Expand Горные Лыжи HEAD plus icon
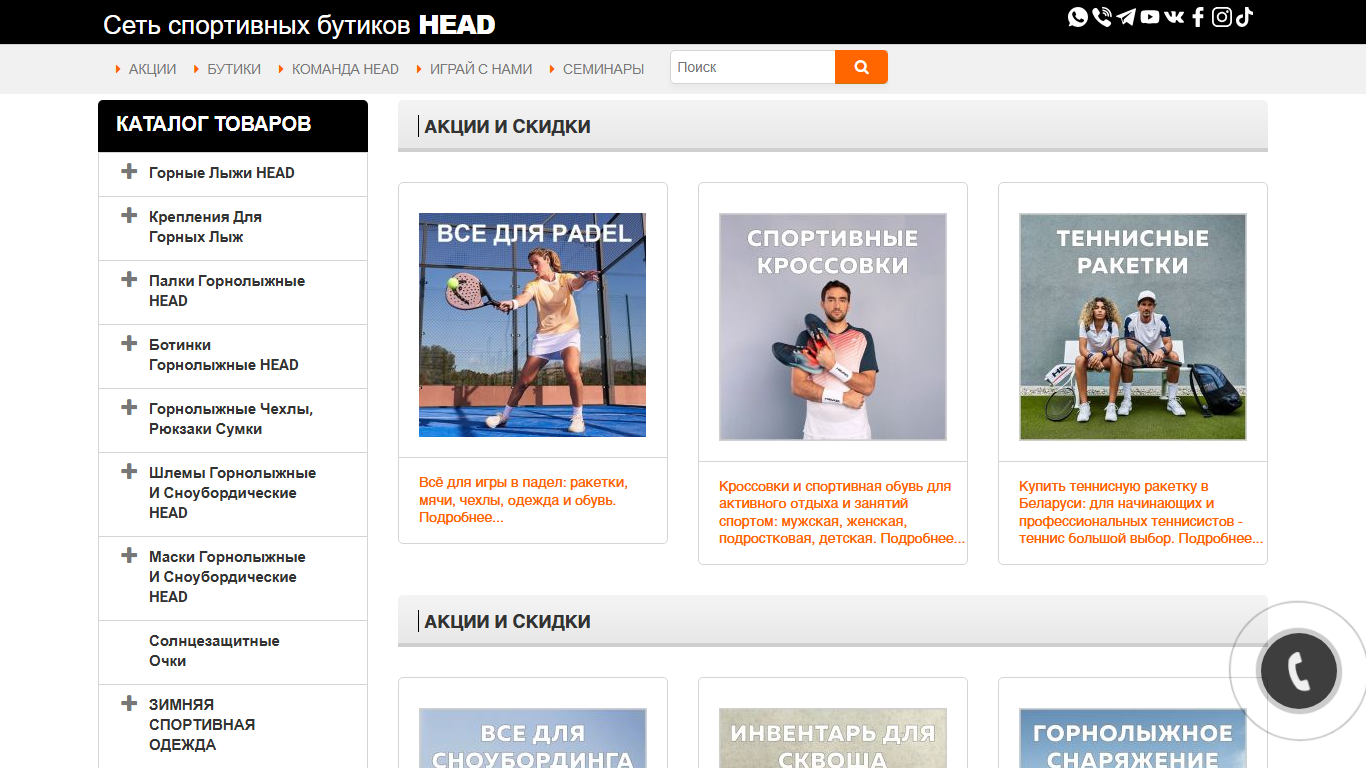This screenshot has height=768, width=1366. 129,171
